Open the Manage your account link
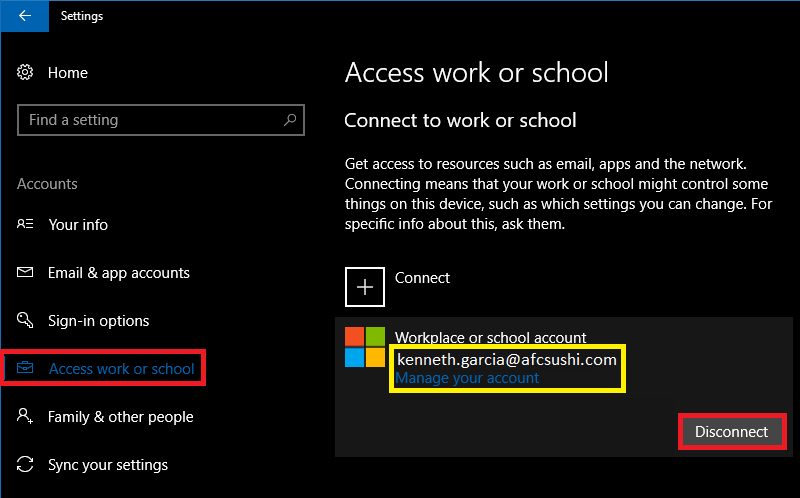 pos(467,378)
